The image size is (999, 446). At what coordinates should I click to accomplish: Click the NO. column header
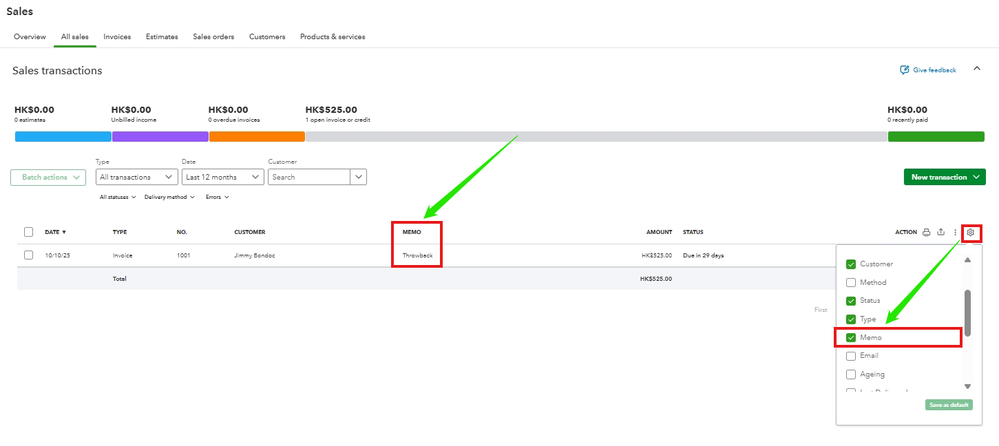pos(182,233)
